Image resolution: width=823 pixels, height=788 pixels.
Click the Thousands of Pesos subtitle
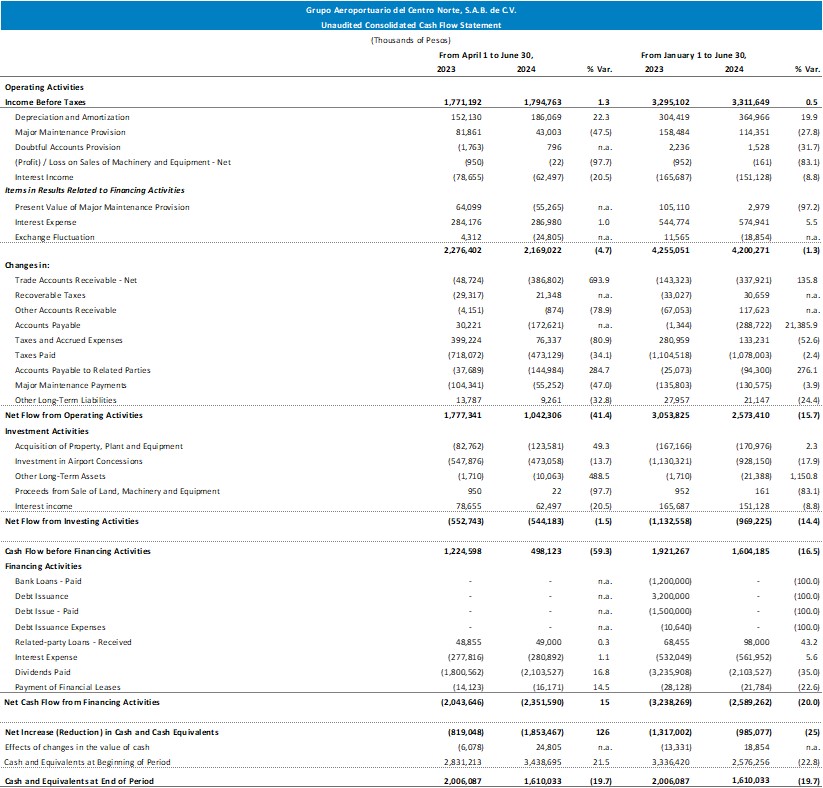[x=410, y=40]
